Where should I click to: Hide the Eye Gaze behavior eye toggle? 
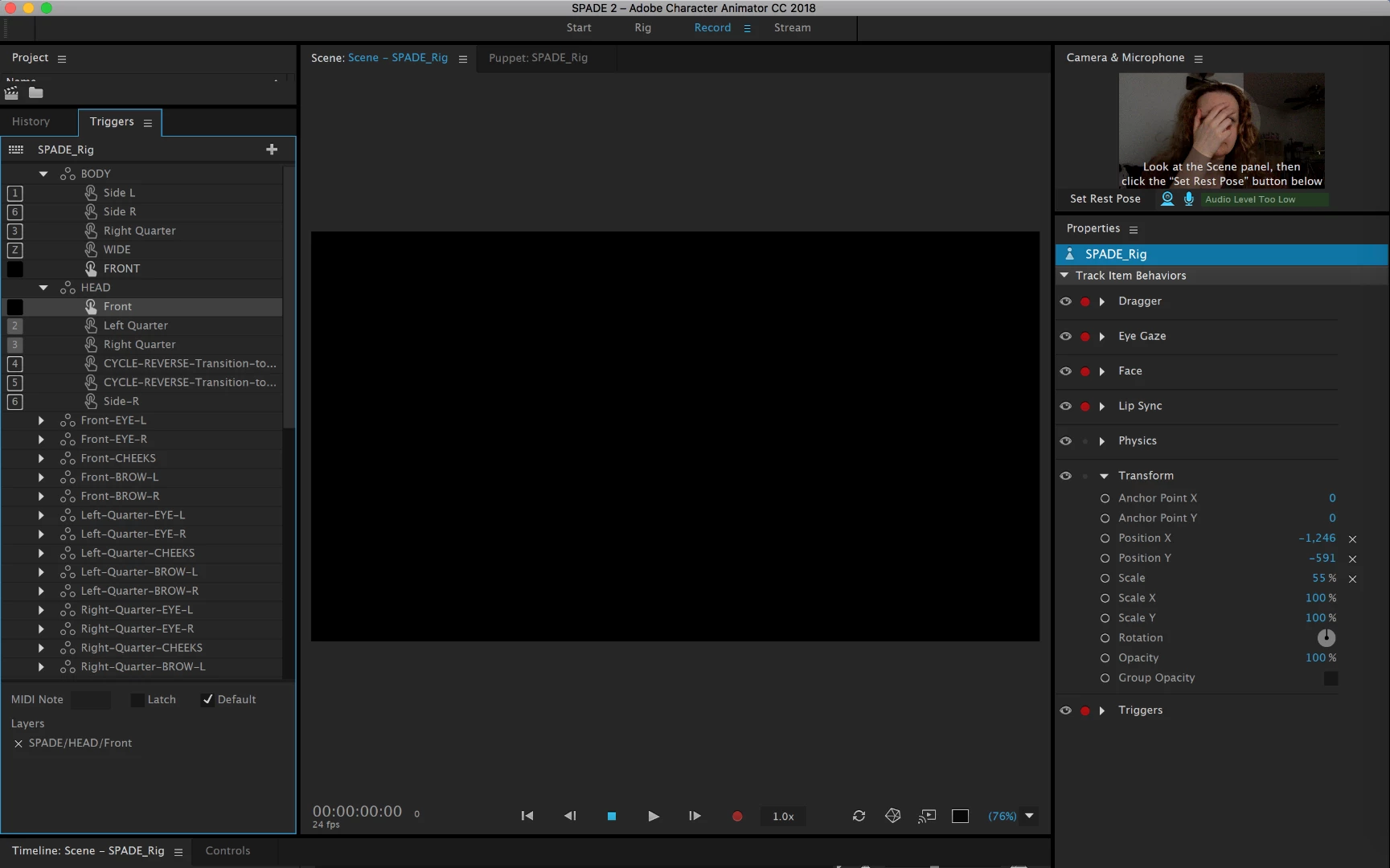1065,336
